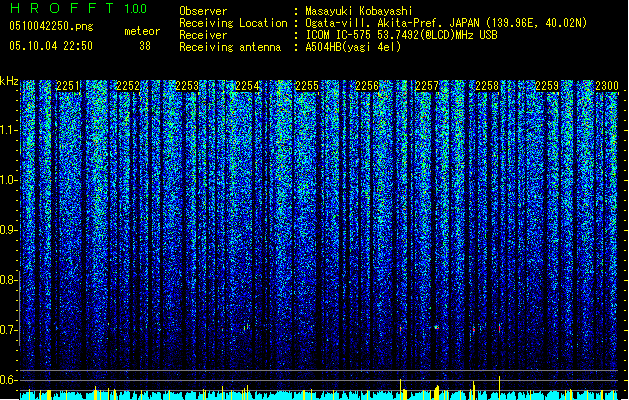This screenshot has width=629, height=400.
Task: Click the 2256 time marker
Action: 367,86
